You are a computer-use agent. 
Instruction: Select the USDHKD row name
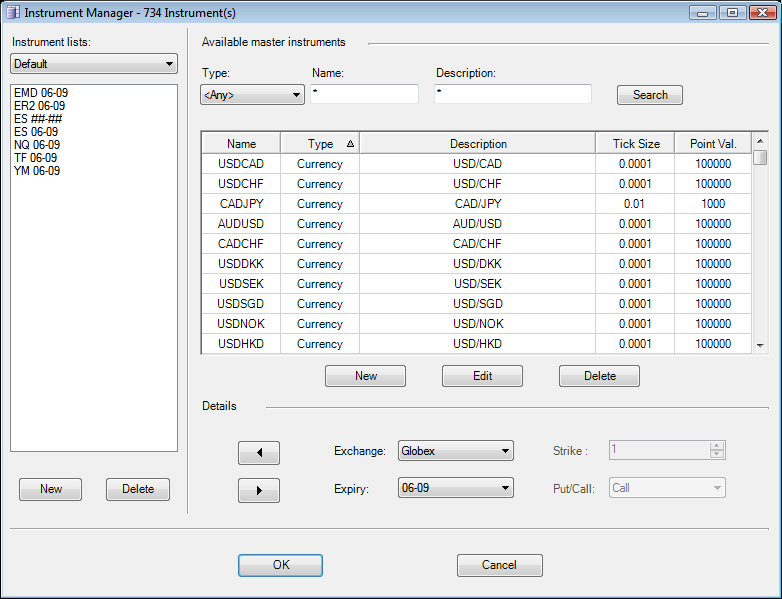(x=241, y=344)
